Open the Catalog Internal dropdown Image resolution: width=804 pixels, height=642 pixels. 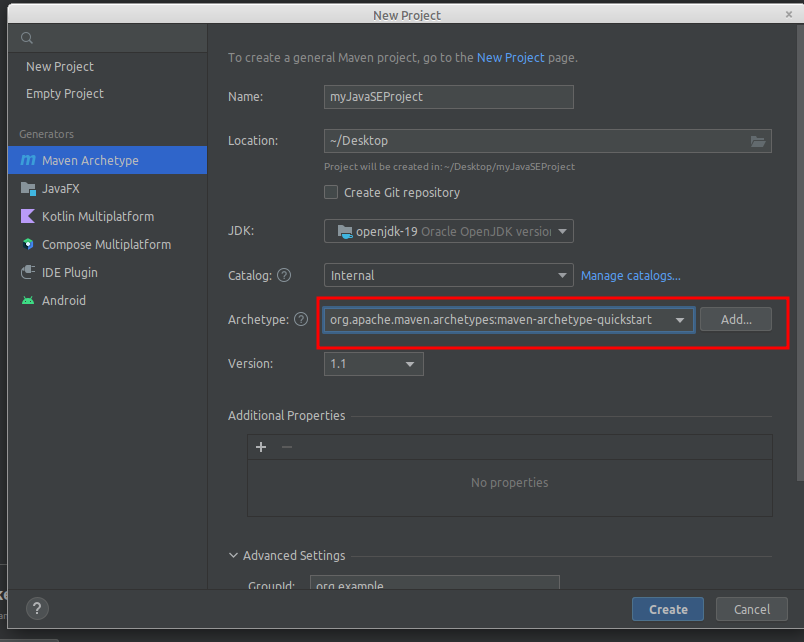click(449, 275)
